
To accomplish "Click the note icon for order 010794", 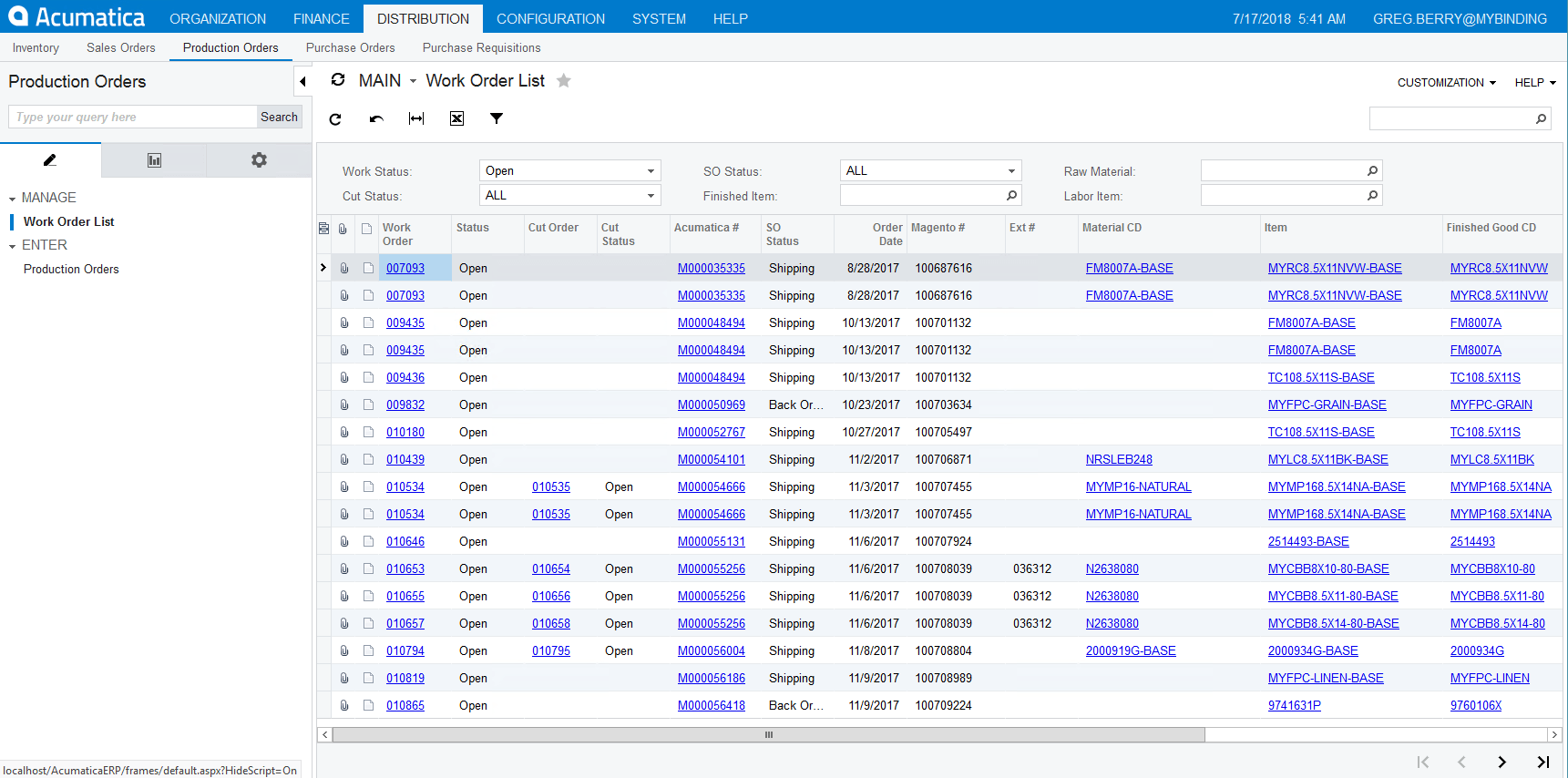I will tap(368, 650).
